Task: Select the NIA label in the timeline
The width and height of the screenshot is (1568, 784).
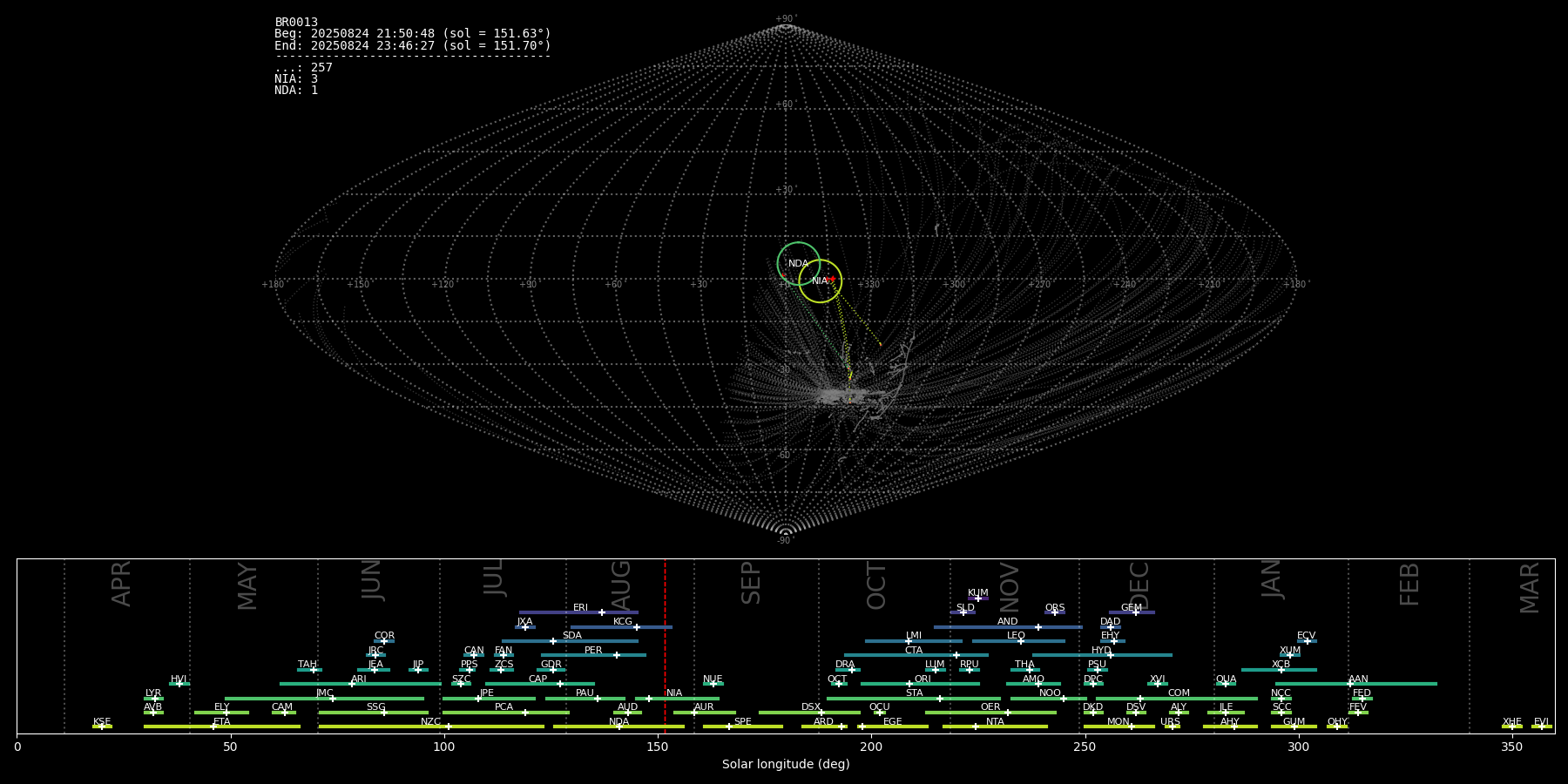Action: 674,693
